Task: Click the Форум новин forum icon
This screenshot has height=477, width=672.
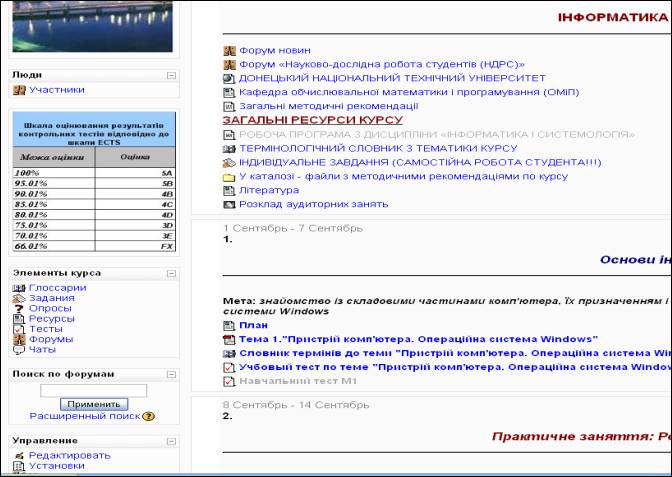Action: coord(230,51)
